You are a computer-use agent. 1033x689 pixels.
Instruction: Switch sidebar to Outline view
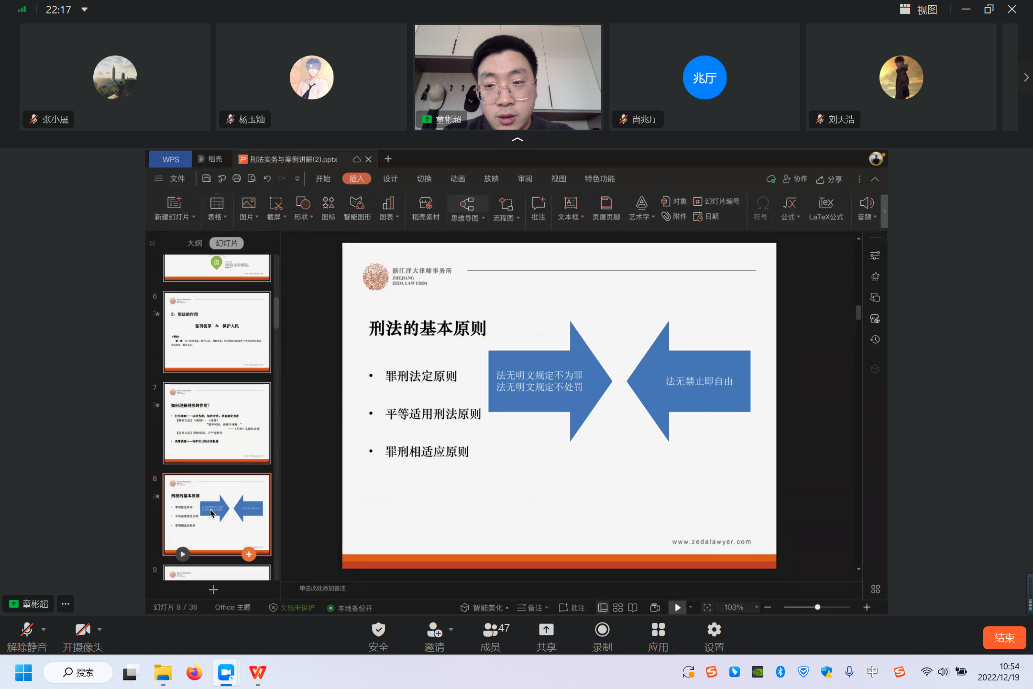coord(195,243)
